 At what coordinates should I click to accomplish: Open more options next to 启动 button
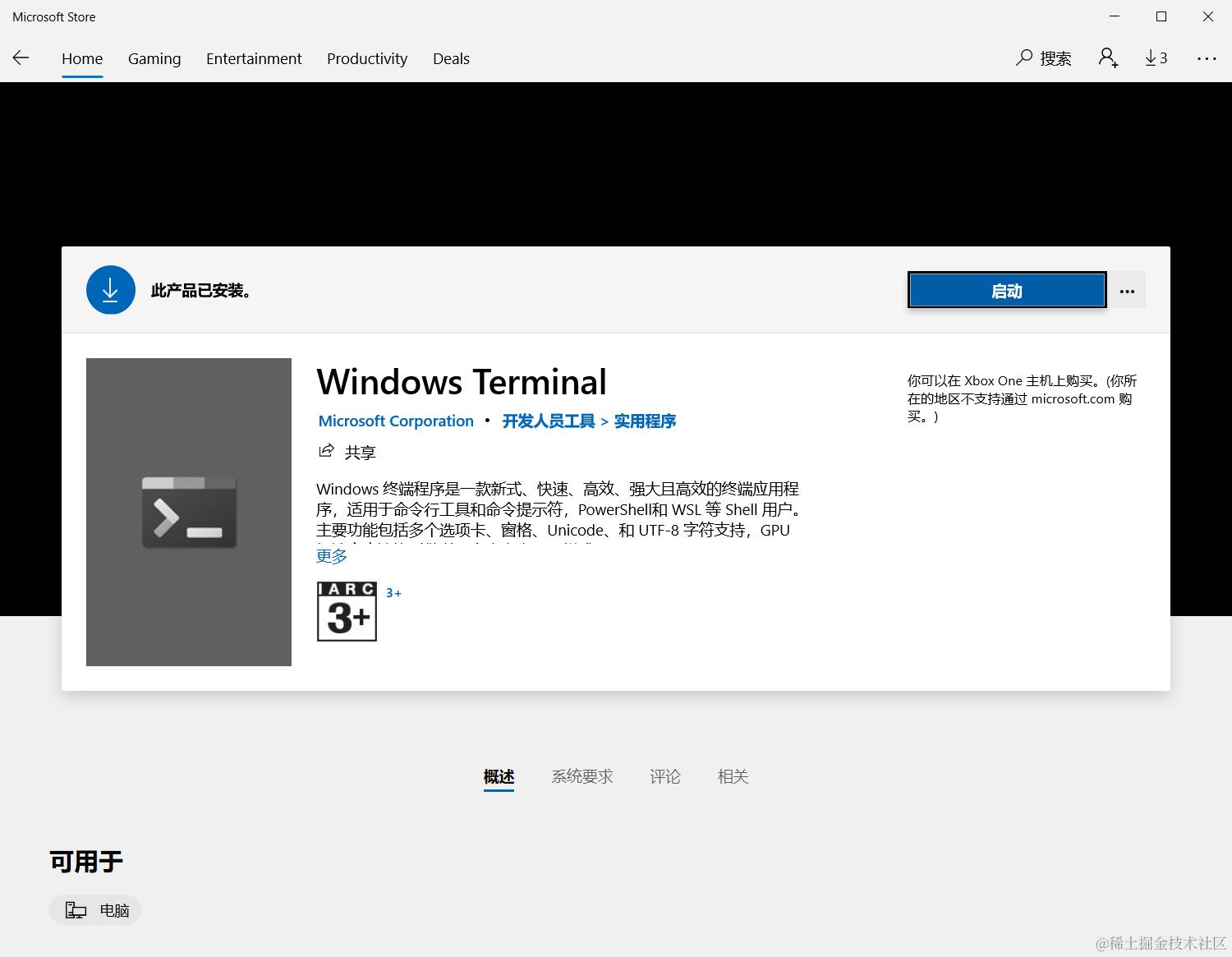click(1127, 291)
